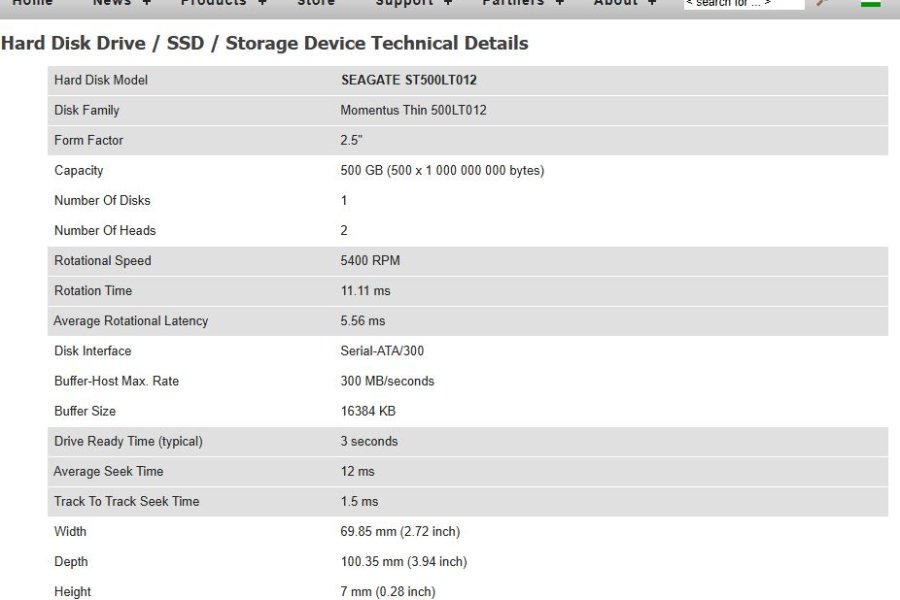Select the SEAGATE ST500LT012 model text
Screen dimensions: 900x600
409,80
